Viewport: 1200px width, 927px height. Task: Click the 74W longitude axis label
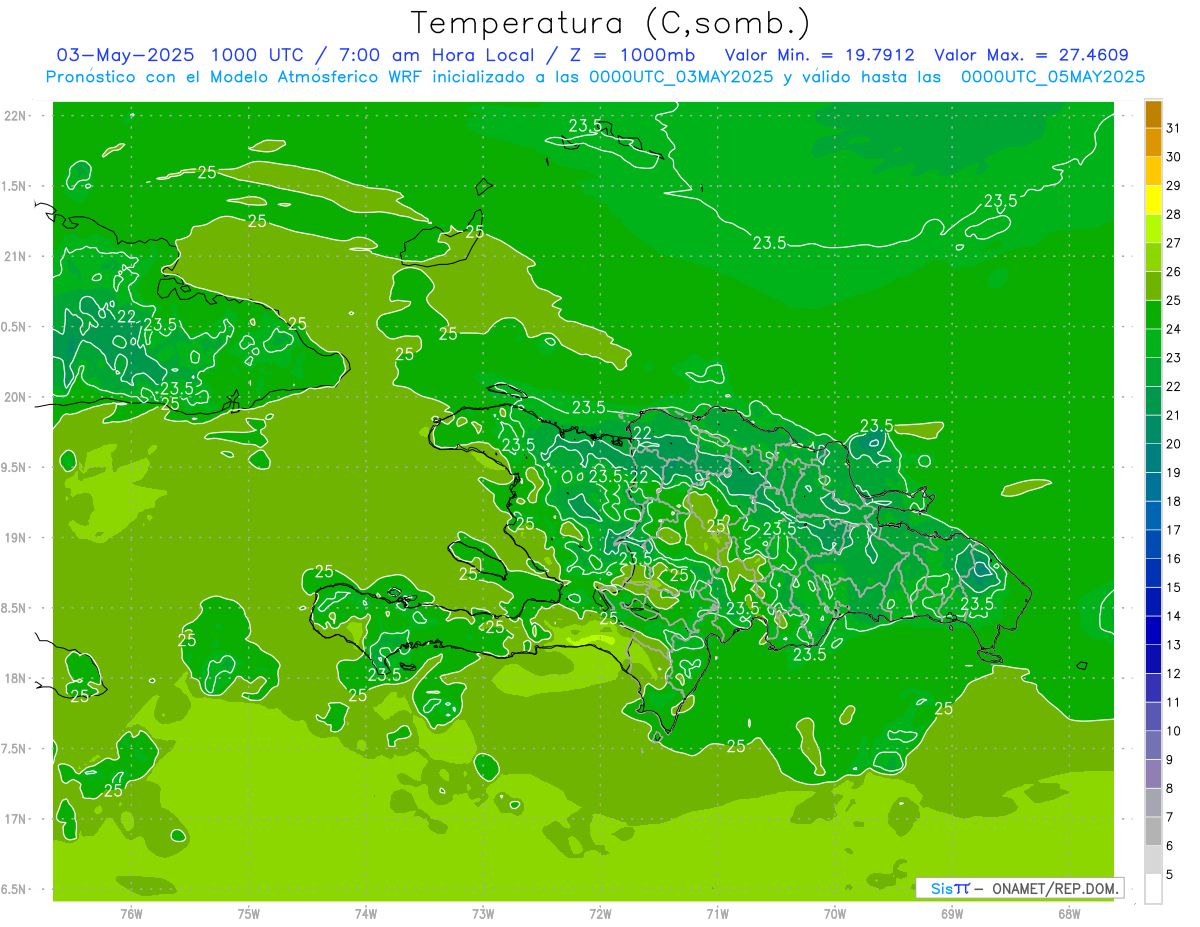[366, 914]
